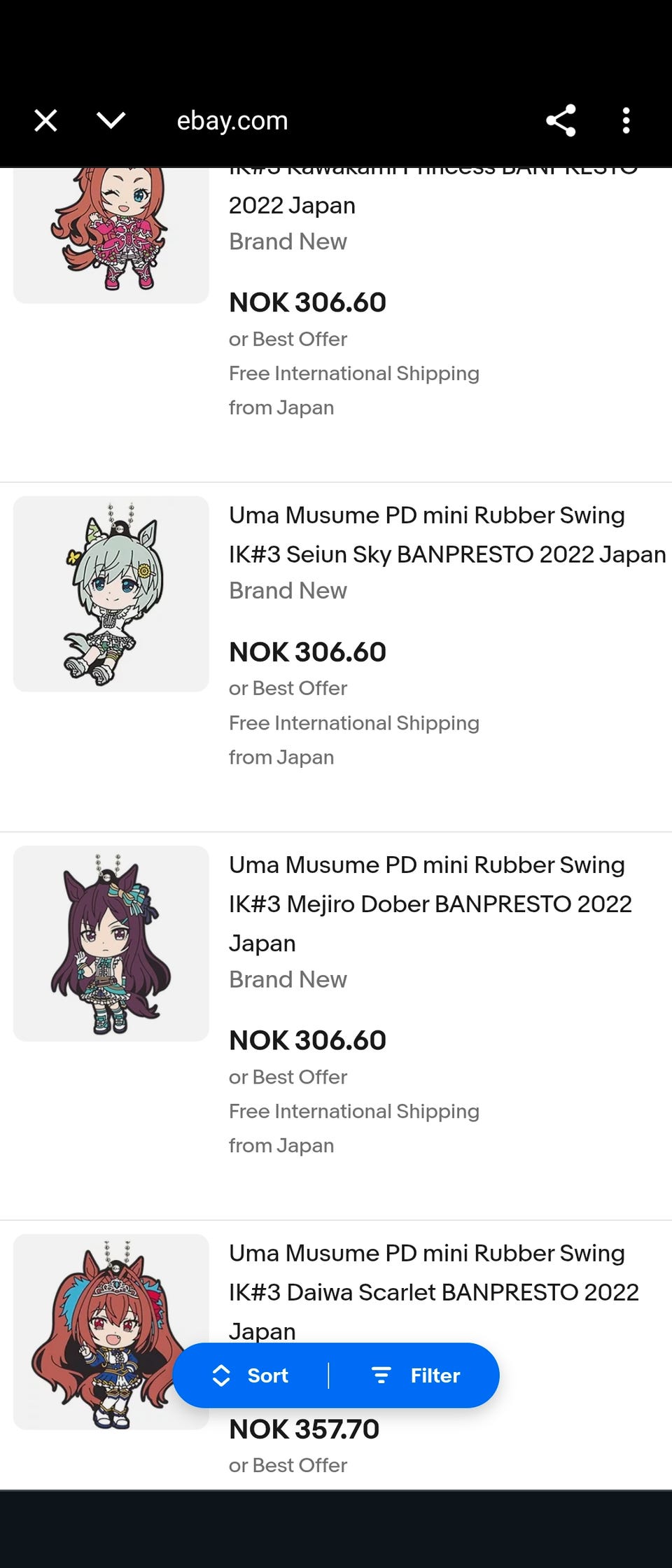The height and width of the screenshot is (1568, 672).
Task: Open the Mejiro Dober listing thumbnail
Action: tap(111, 943)
